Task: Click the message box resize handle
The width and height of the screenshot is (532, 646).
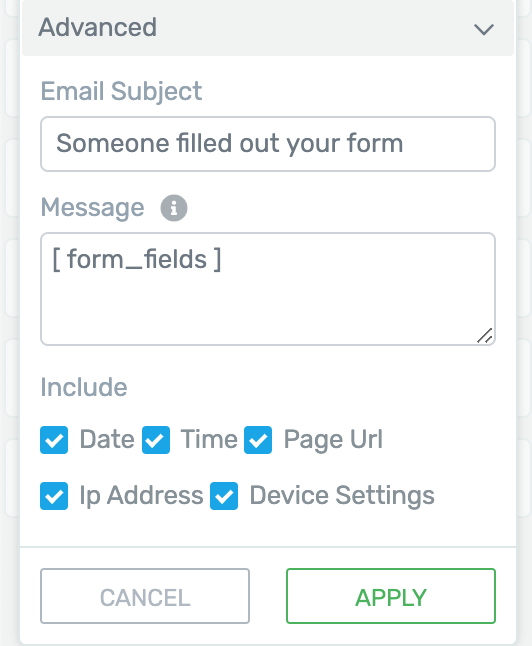Action: coord(485,335)
